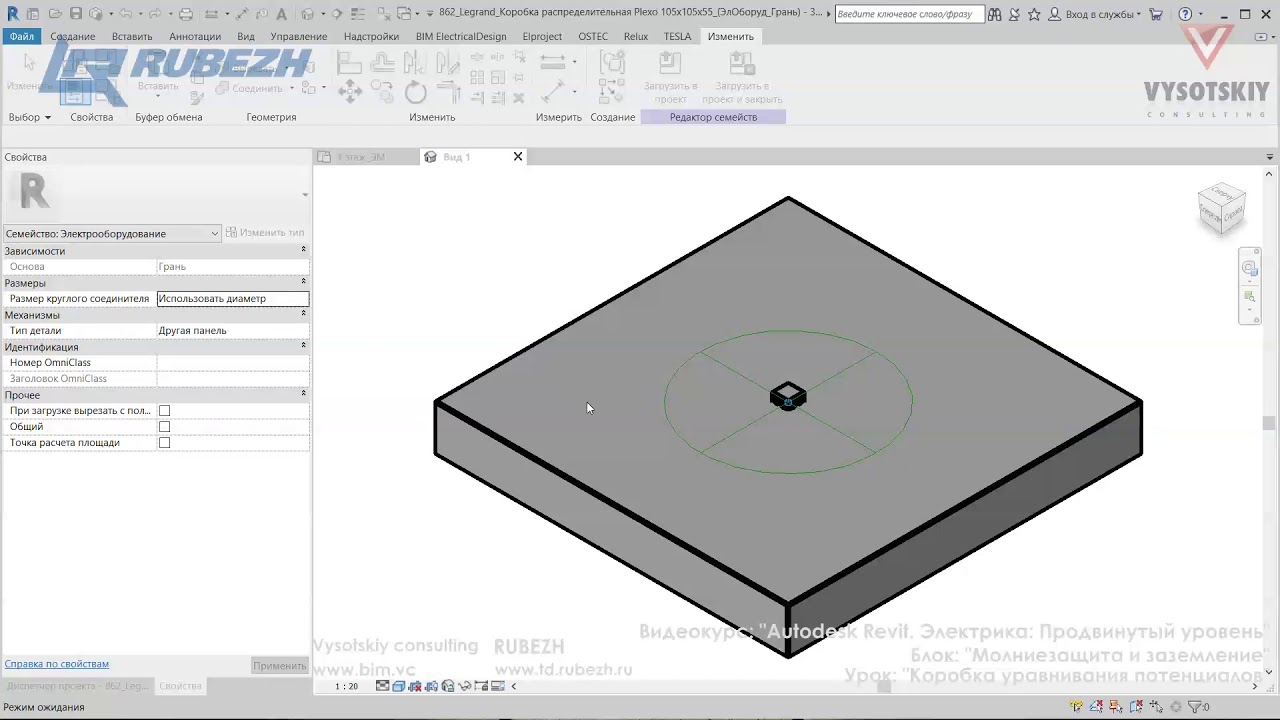
Task: Close the 'Вид 1' view tab
Action: coord(518,156)
